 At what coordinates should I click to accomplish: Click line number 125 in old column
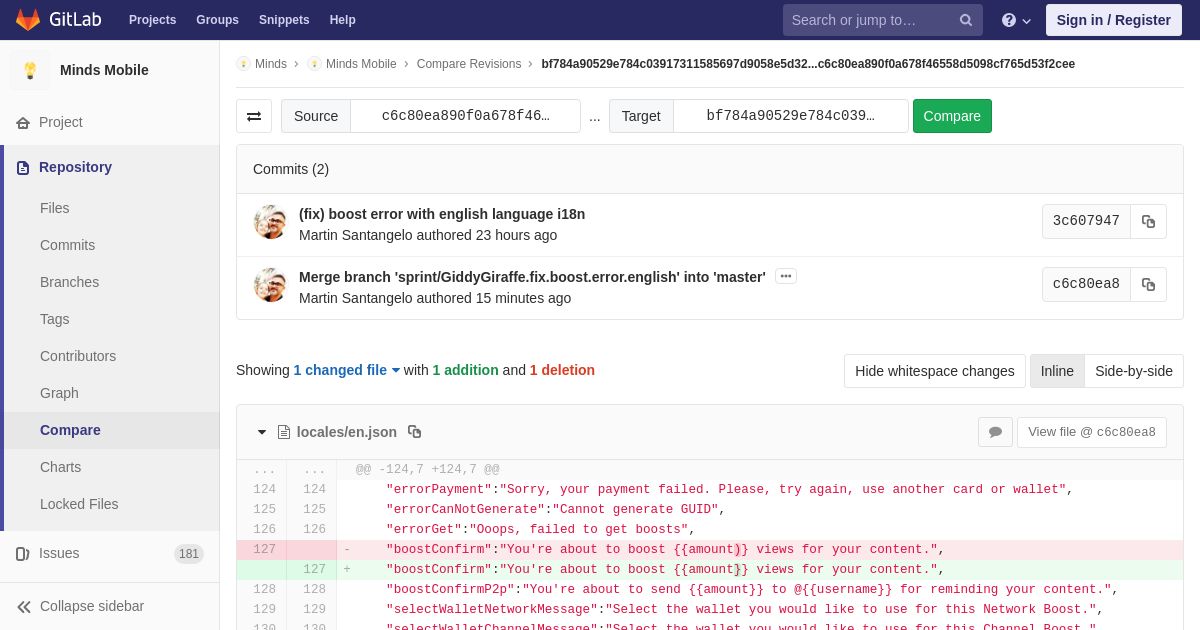click(264, 509)
